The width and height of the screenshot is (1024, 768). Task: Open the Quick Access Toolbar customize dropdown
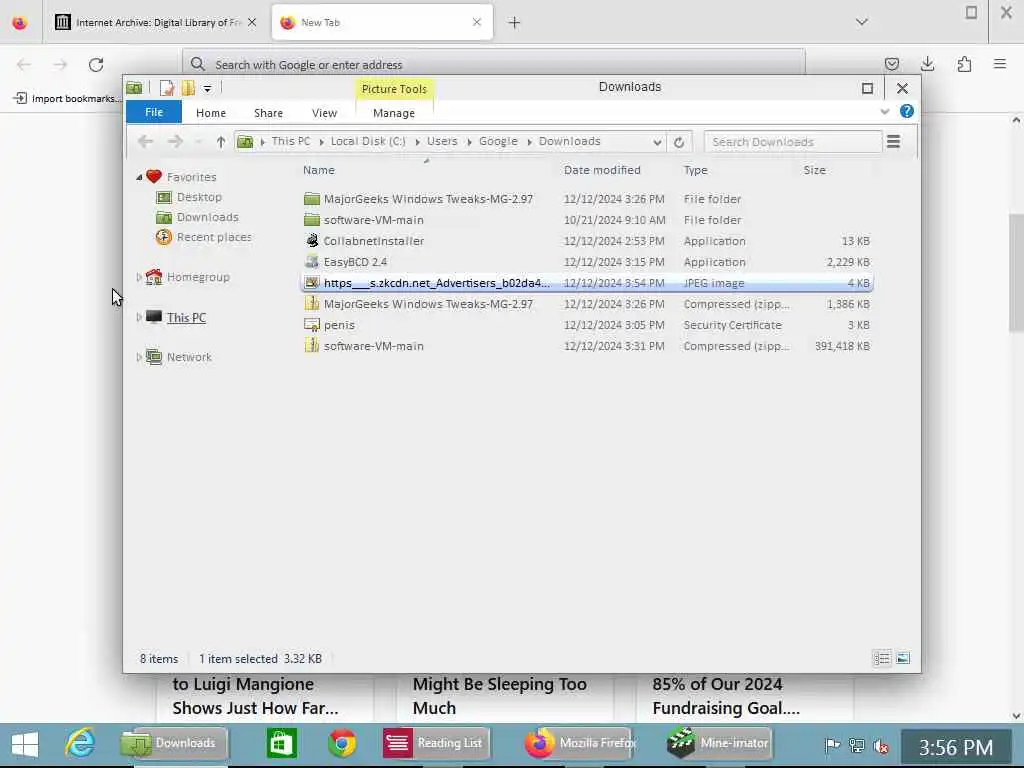click(207, 88)
